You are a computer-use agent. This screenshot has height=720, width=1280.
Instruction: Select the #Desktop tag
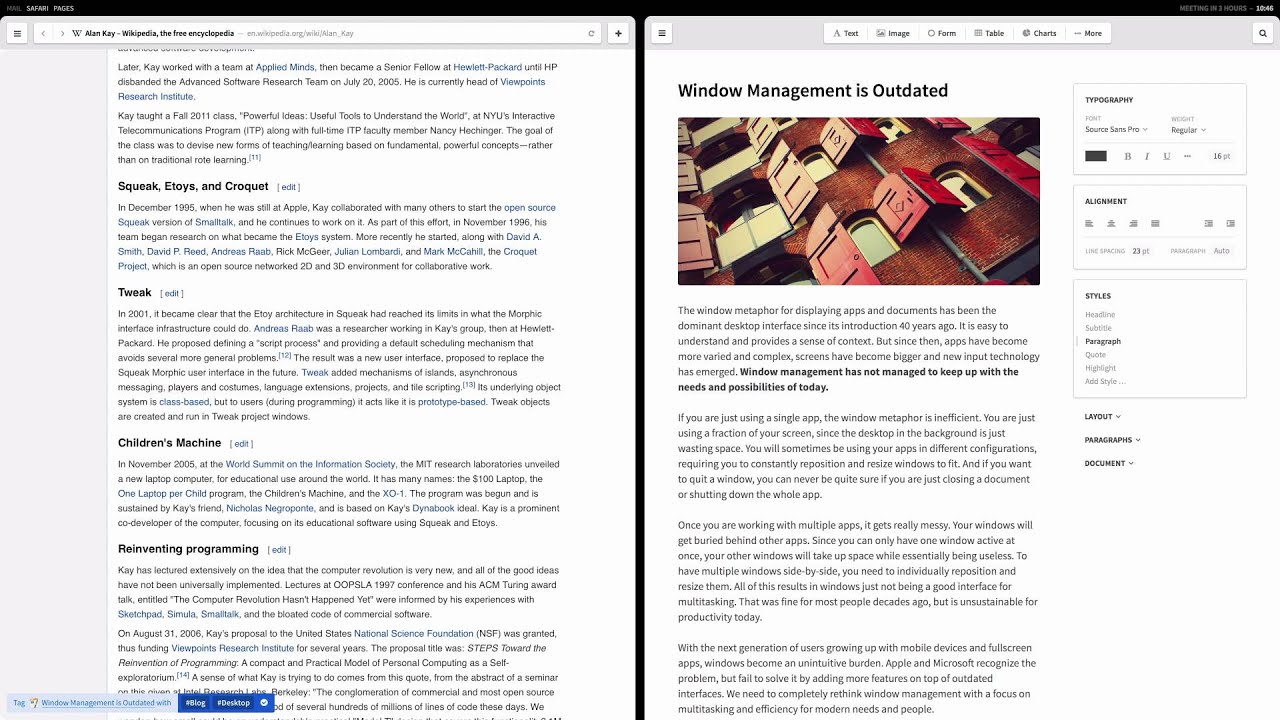[x=233, y=703]
